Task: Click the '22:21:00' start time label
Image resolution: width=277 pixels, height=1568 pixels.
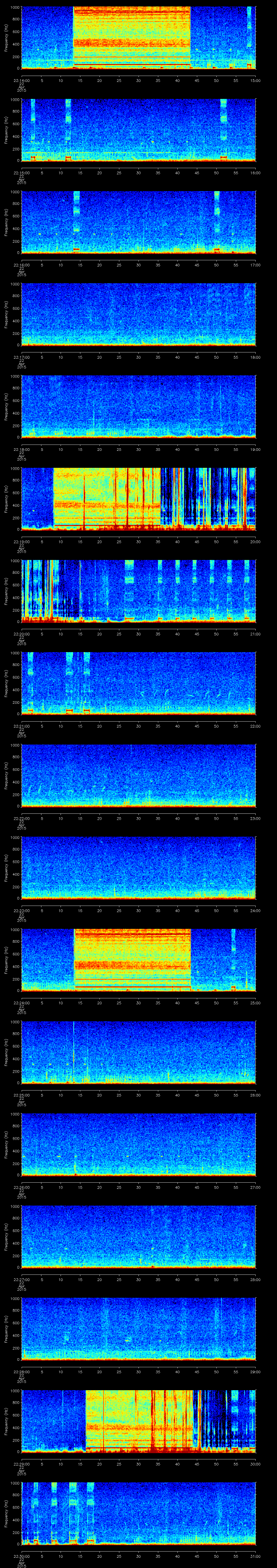Action: (21, 726)
